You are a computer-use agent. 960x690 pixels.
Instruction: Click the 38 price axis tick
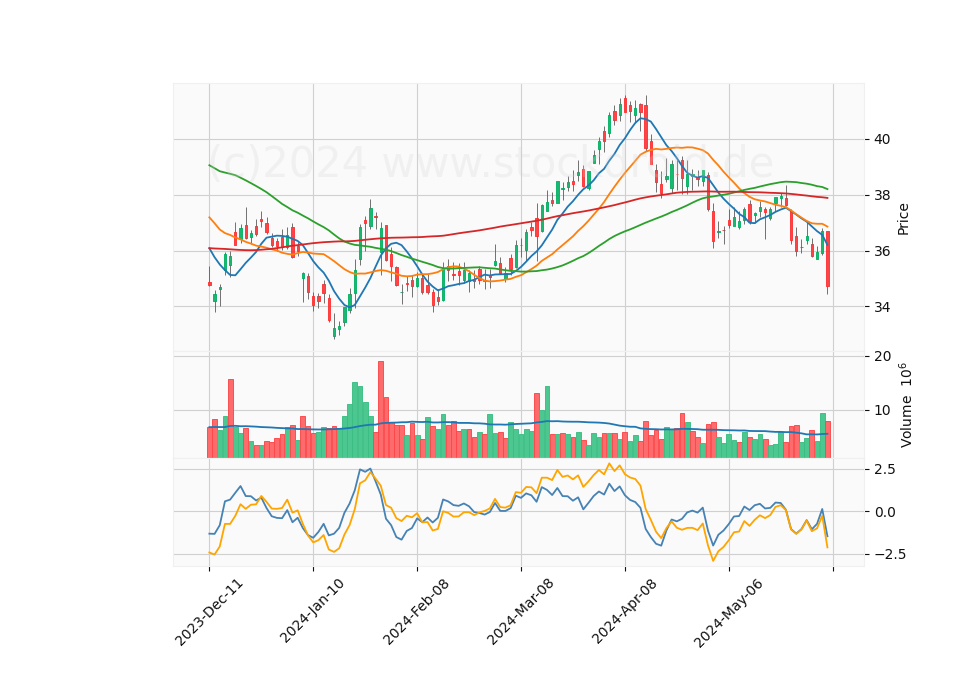[882, 195]
